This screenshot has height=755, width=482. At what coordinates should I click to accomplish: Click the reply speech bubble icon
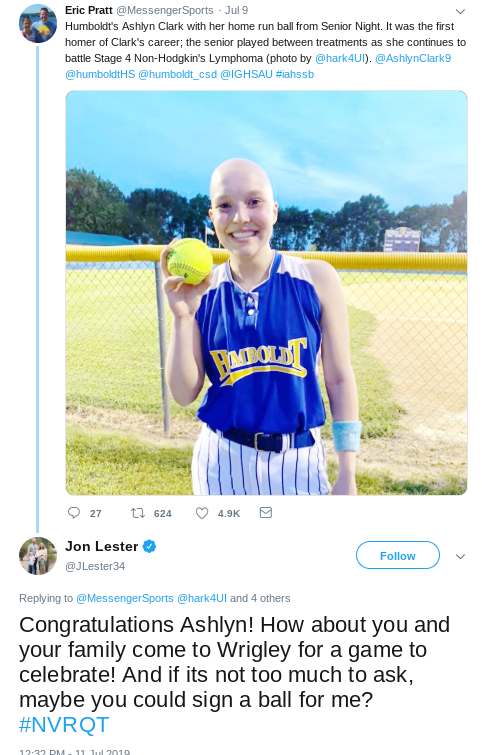coord(74,513)
